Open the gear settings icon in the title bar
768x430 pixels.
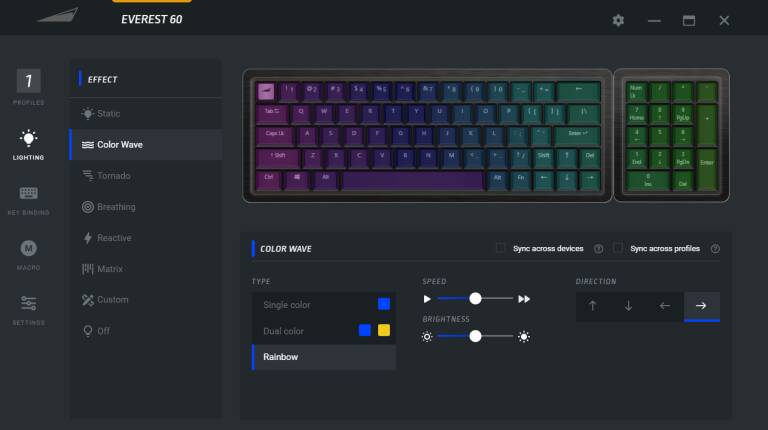click(618, 21)
